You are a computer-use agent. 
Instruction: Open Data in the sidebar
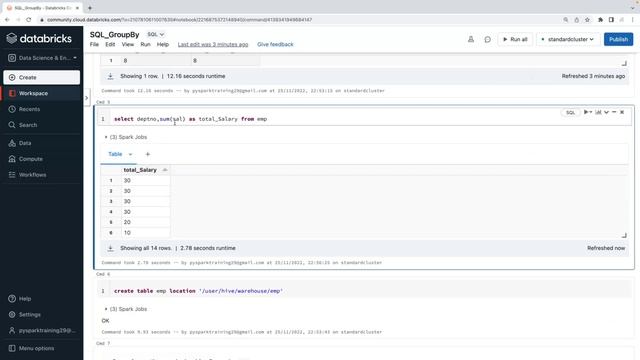point(24,143)
